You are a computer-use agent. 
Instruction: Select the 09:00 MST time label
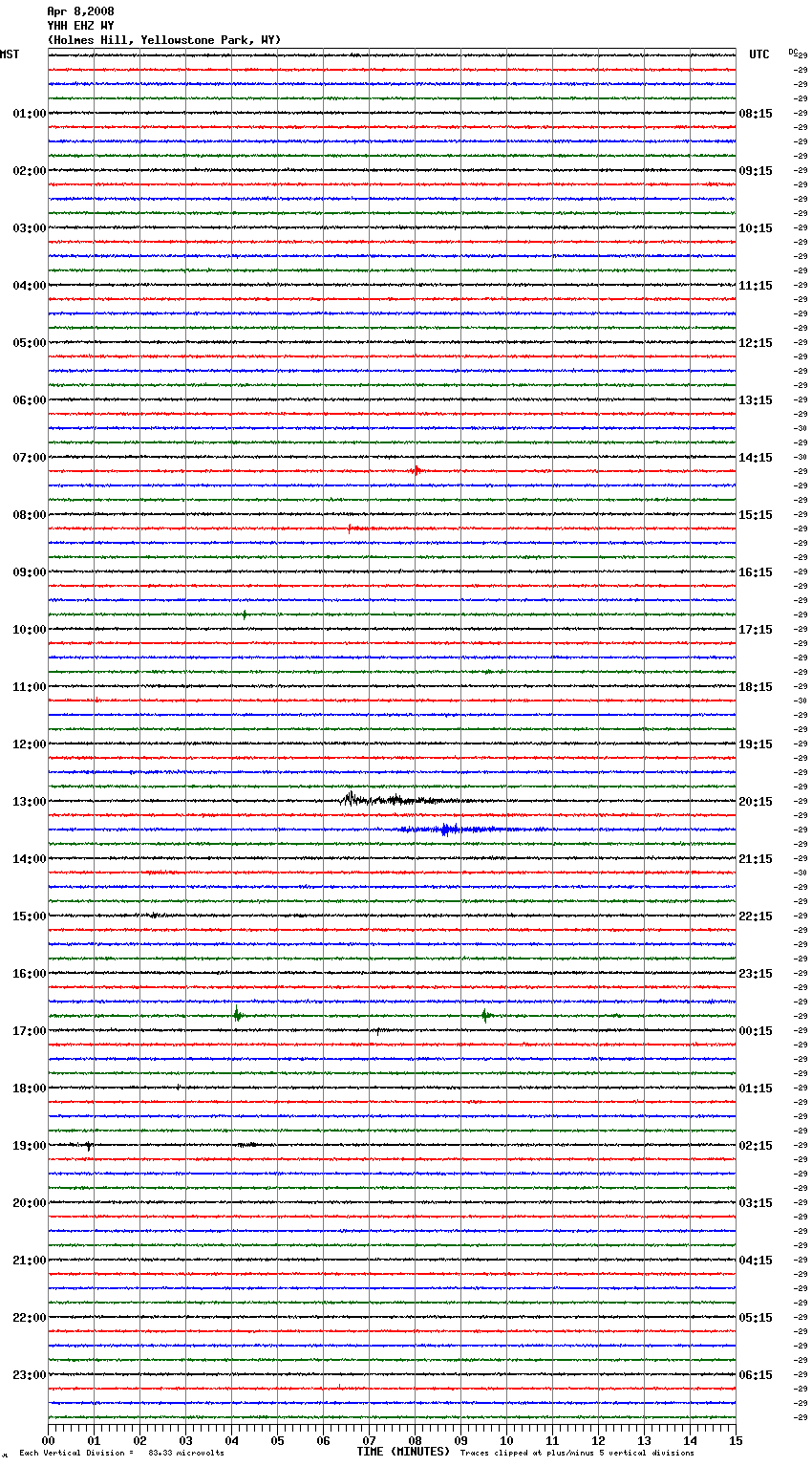coord(30,572)
